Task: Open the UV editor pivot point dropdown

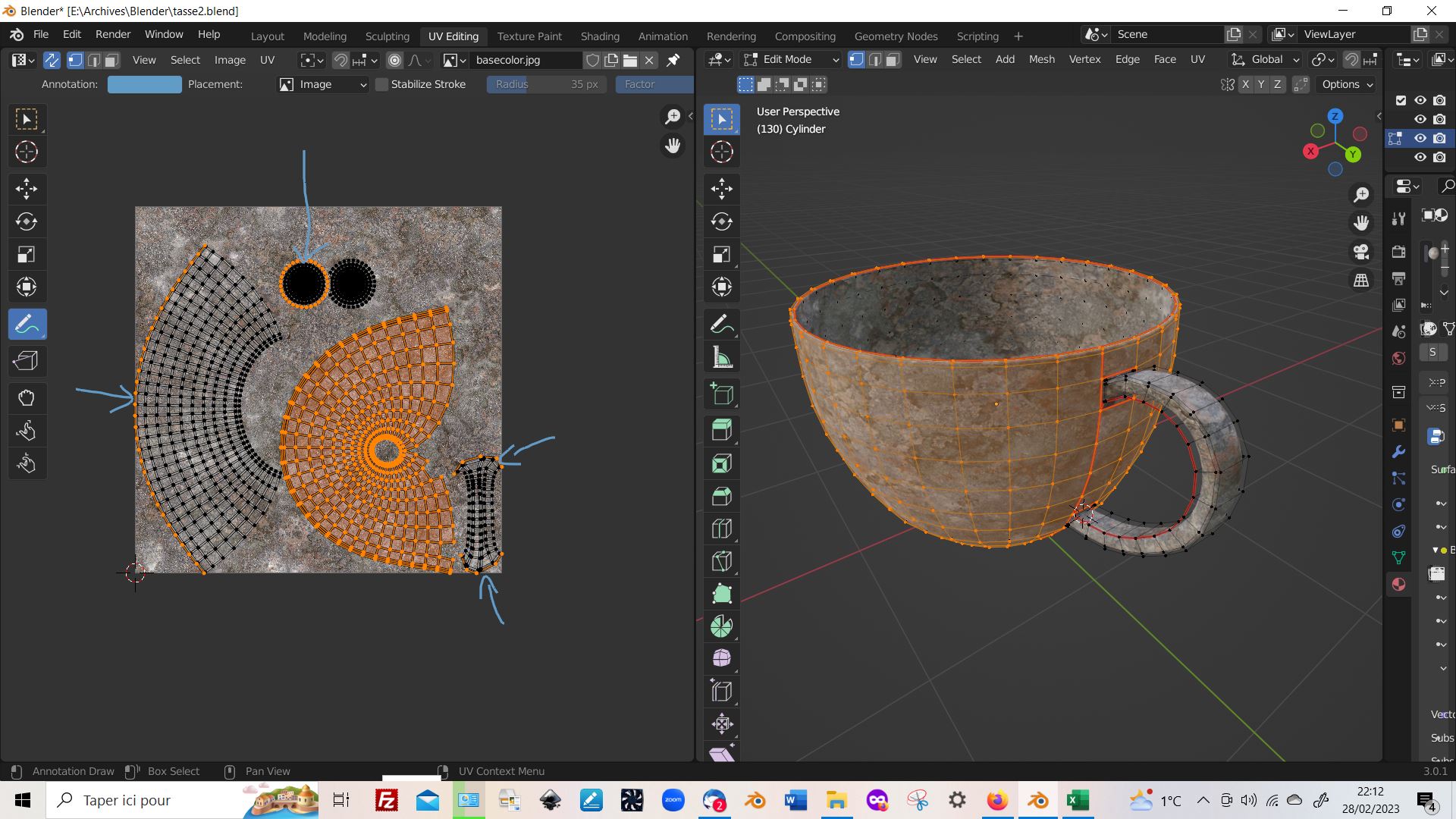Action: tap(312, 60)
